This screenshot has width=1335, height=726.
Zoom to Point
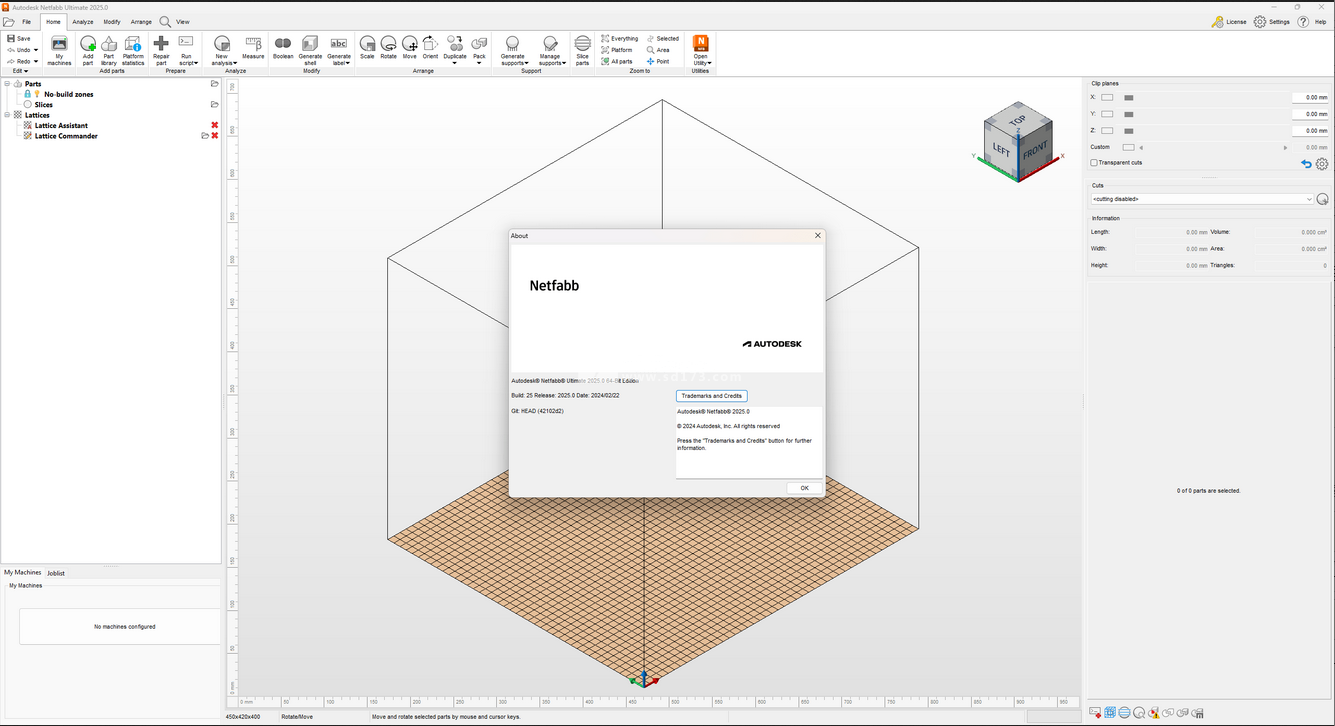coord(658,62)
